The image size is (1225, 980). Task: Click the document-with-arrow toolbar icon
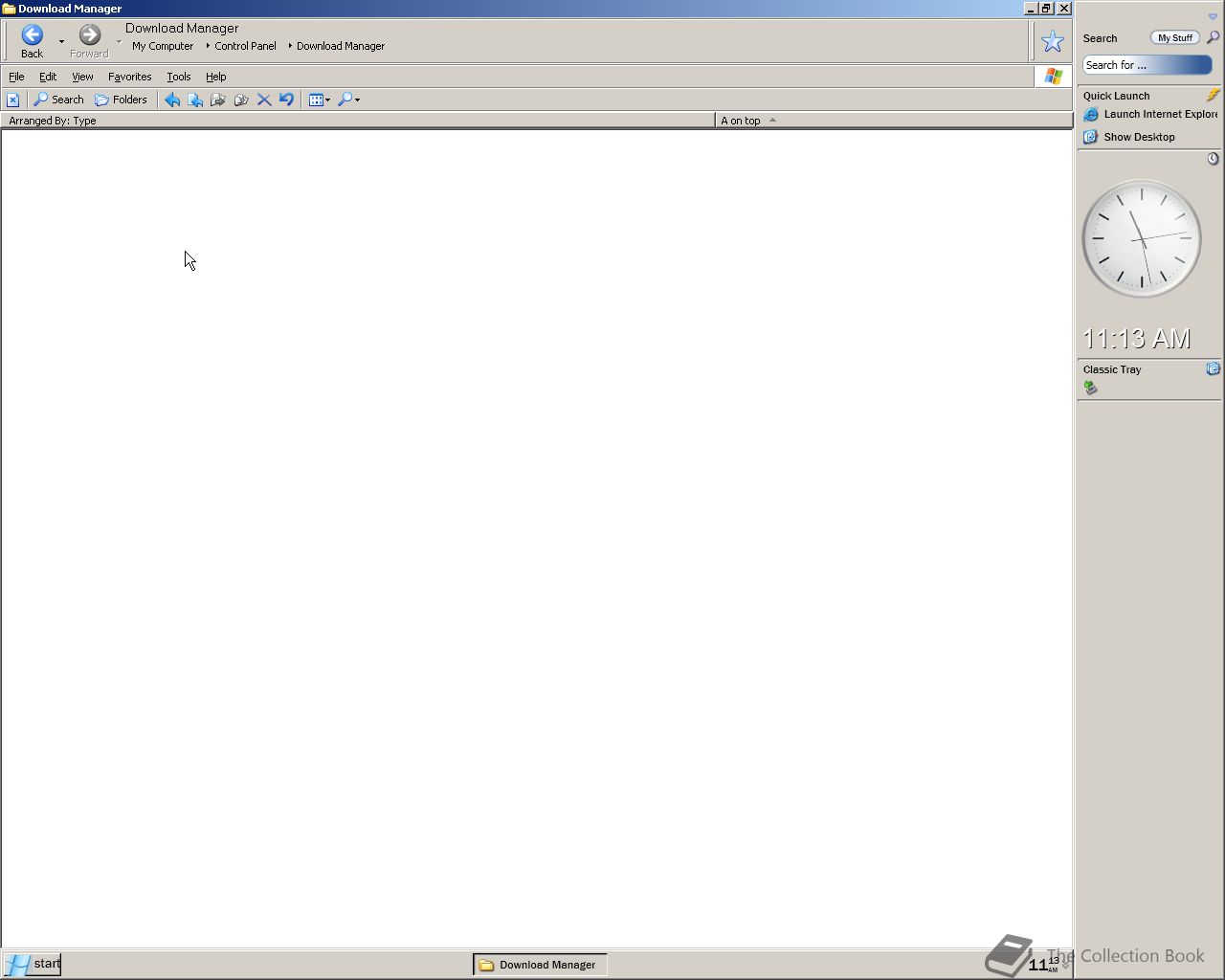[x=195, y=100]
